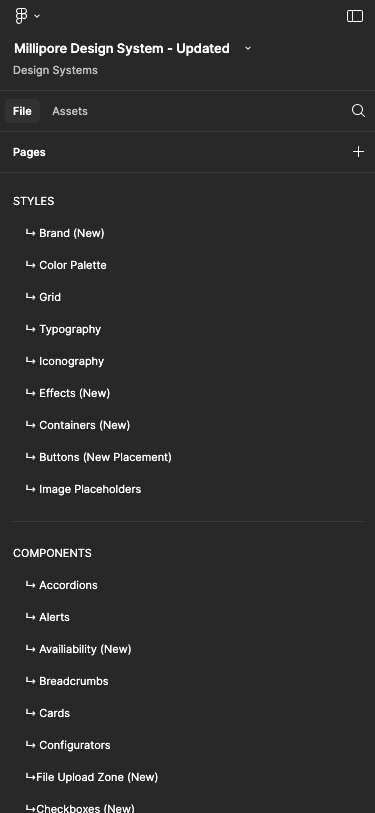Image resolution: width=375 pixels, height=813 pixels.
Task: Select the File tab
Action: pos(22,111)
